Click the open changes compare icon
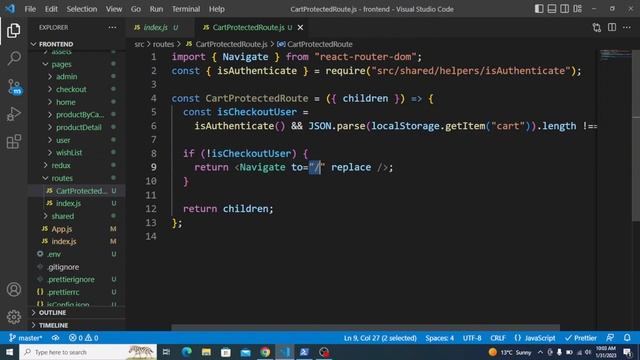The height and width of the screenshot is (360, 640). 597,27
